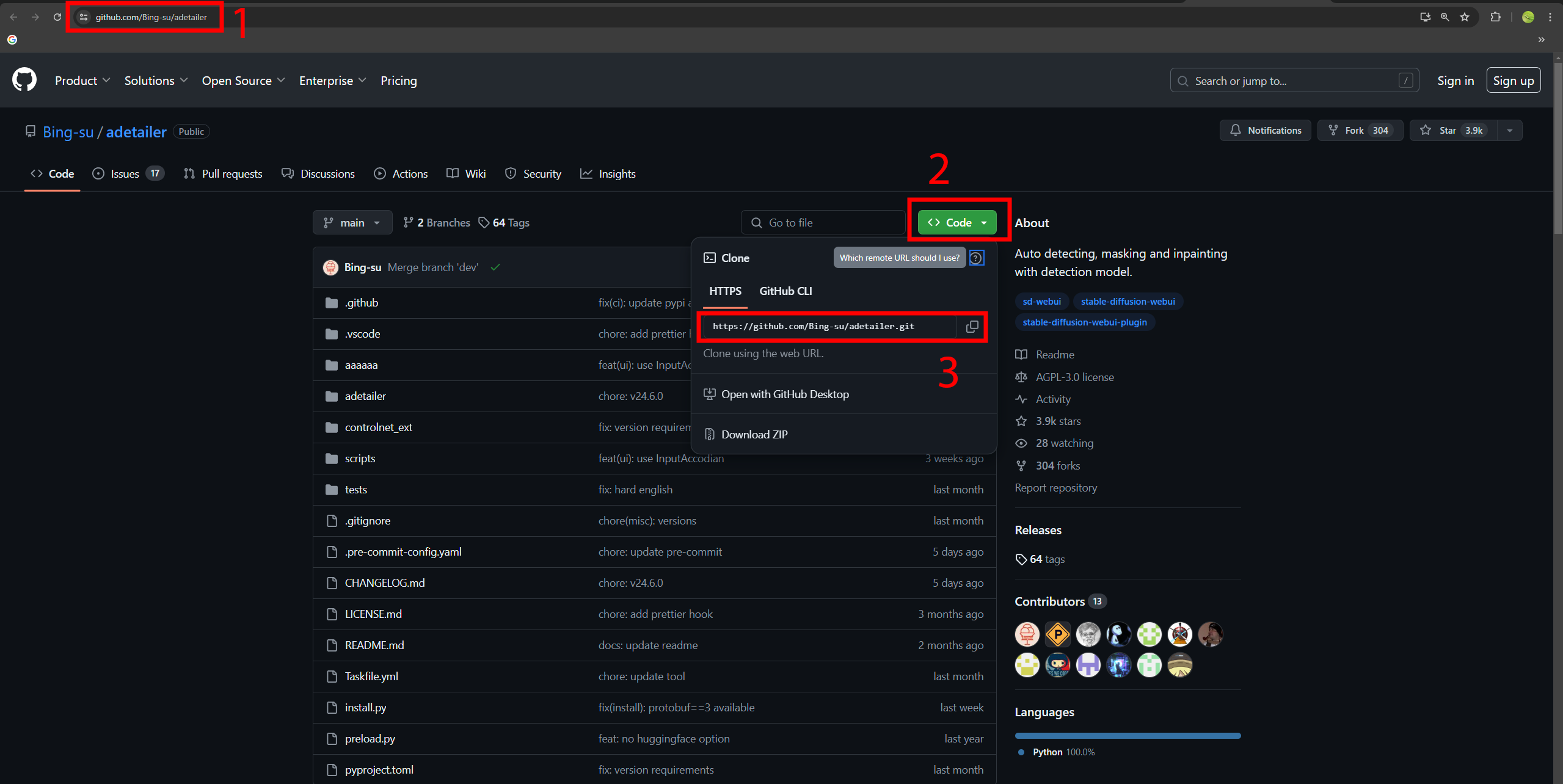Click the Notifications bell button
This screenshot has width=1563, height=784.
[1265, 131]
